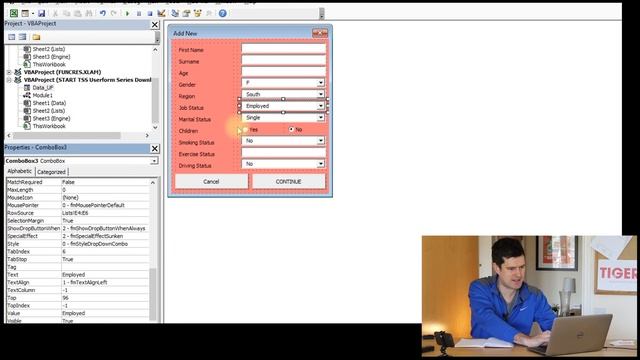Open Project Explorer from toolbar
Viewport: 640px width, 360px height.
click(x=175, y=13)
